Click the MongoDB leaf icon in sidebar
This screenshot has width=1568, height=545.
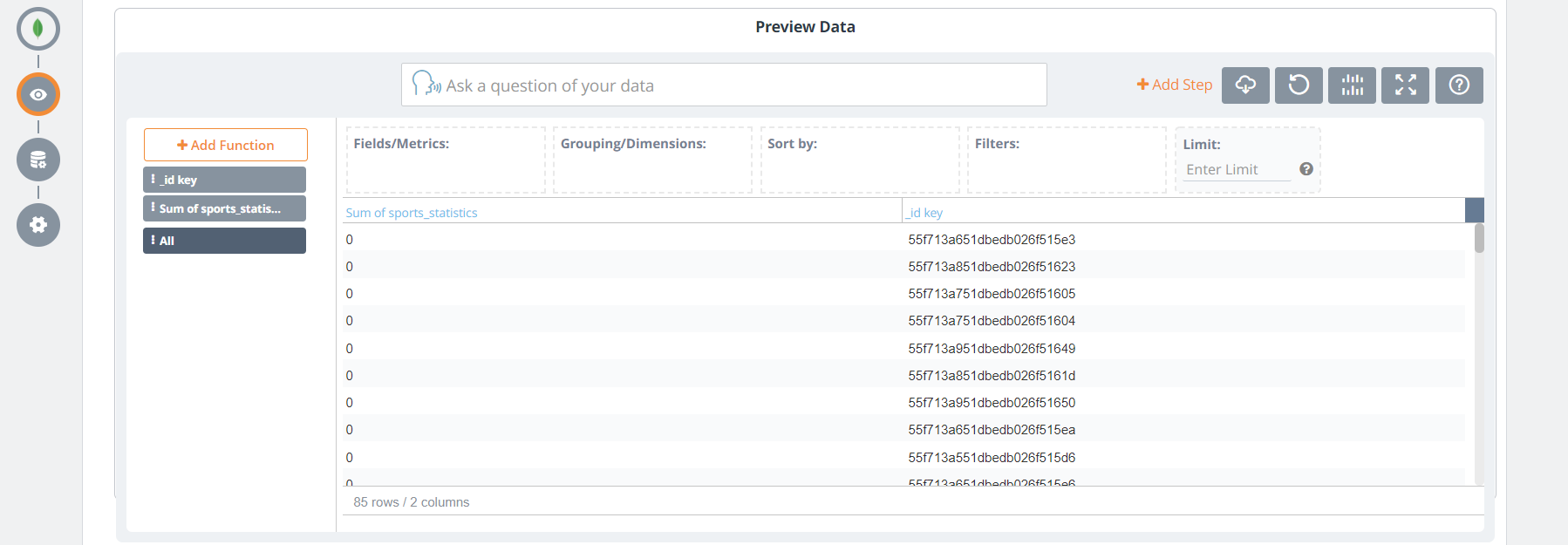tap(38, 29)
